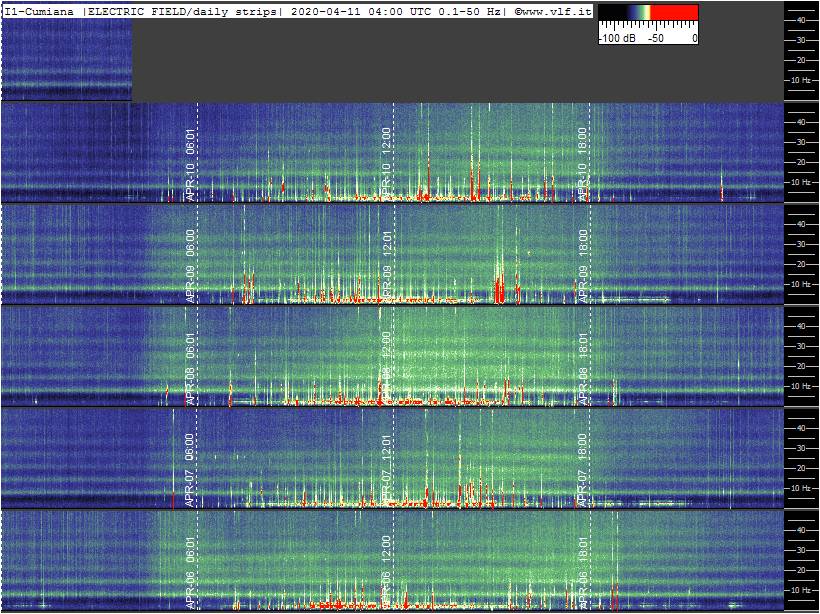Viewport: 820px width, 614px height.
Task: Select the APR-08 06:01 time marker
Action: pyautogui.click(x=190, y=368)
